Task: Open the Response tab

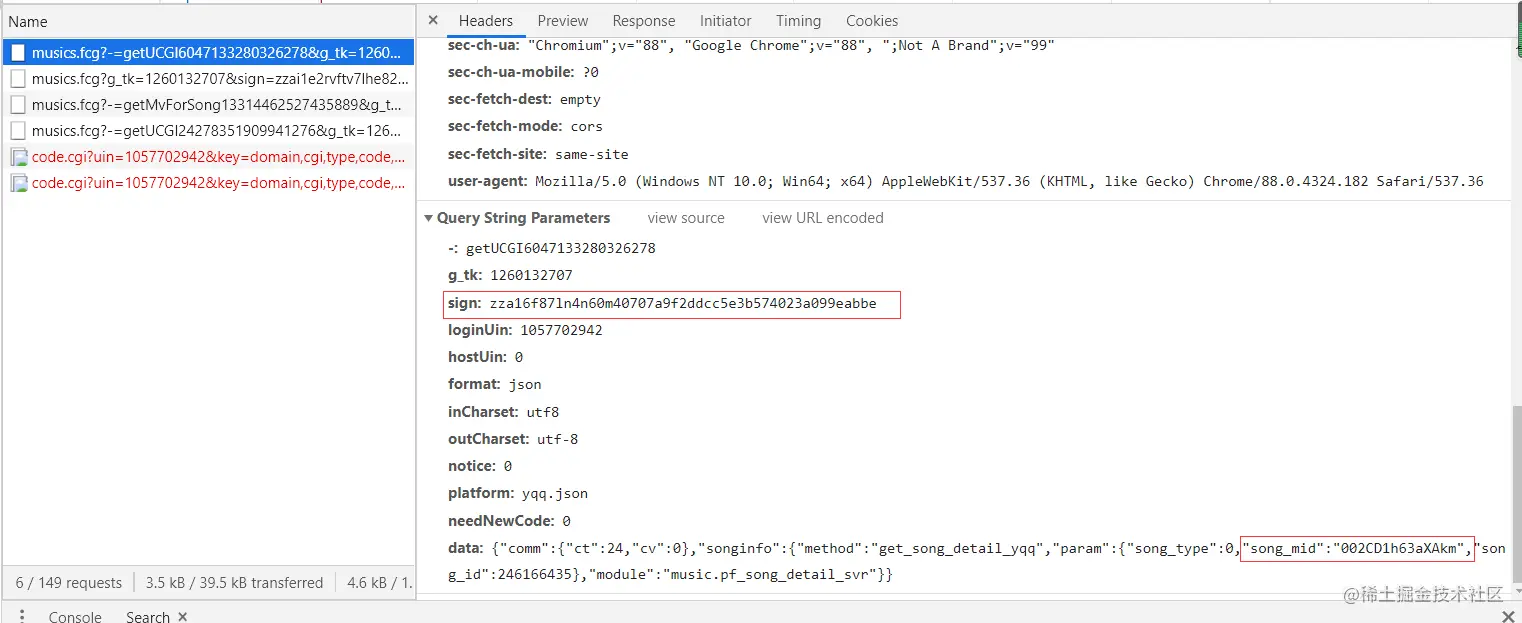Action: tap(644, 20)
